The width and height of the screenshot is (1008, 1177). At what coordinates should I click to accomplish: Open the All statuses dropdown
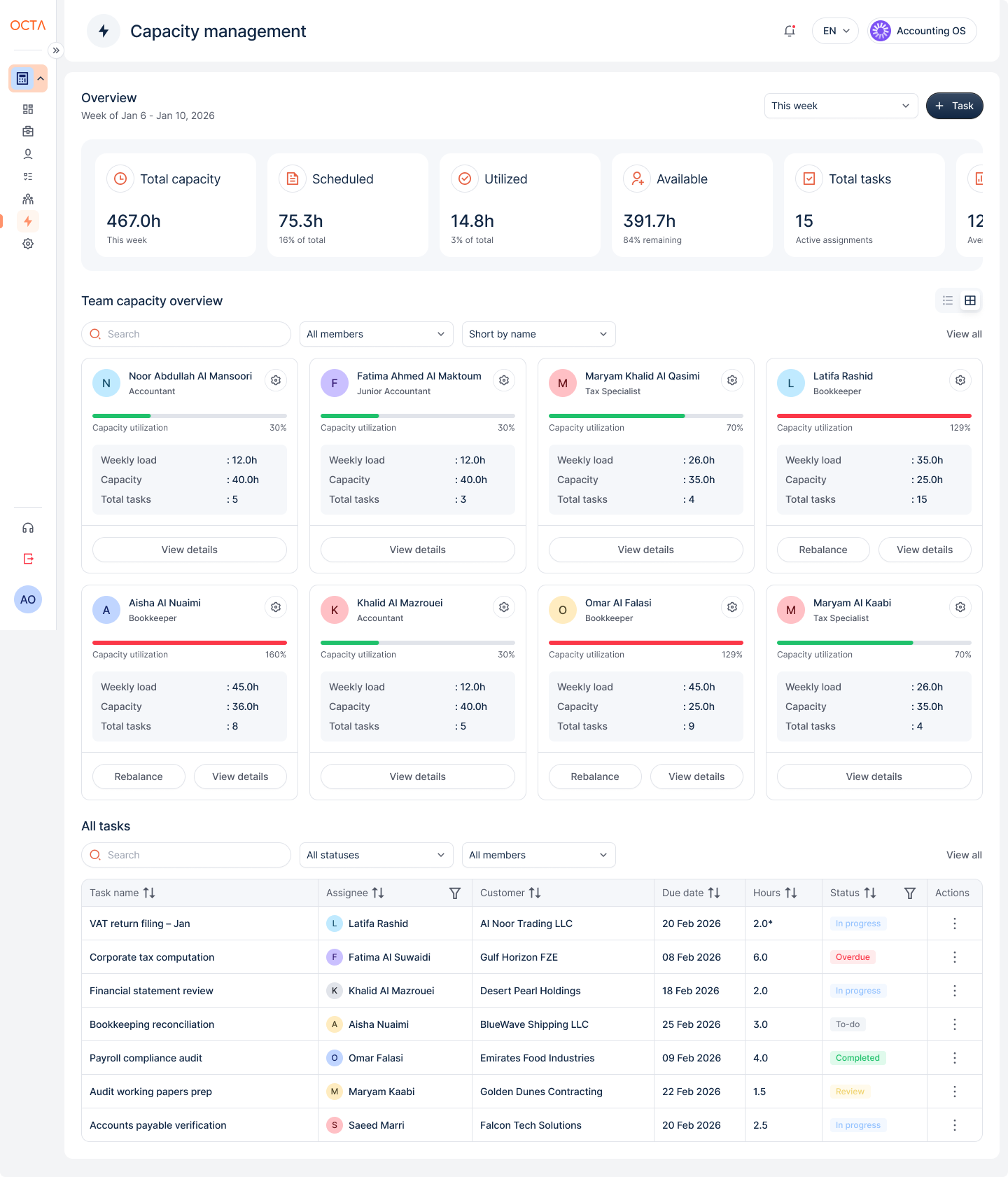377,855
